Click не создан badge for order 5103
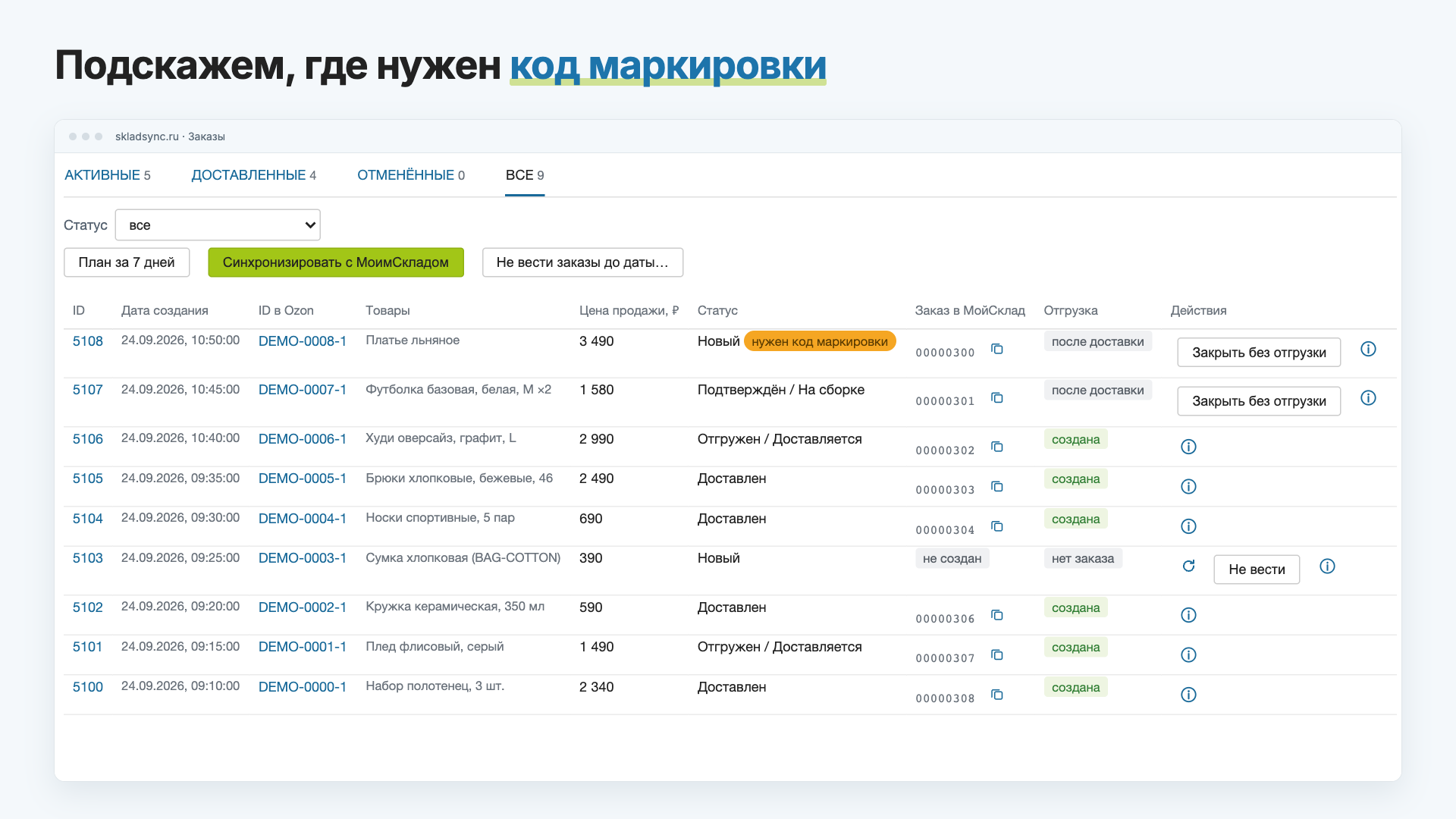Screen dimensions: 1456x819 (952, 558)
